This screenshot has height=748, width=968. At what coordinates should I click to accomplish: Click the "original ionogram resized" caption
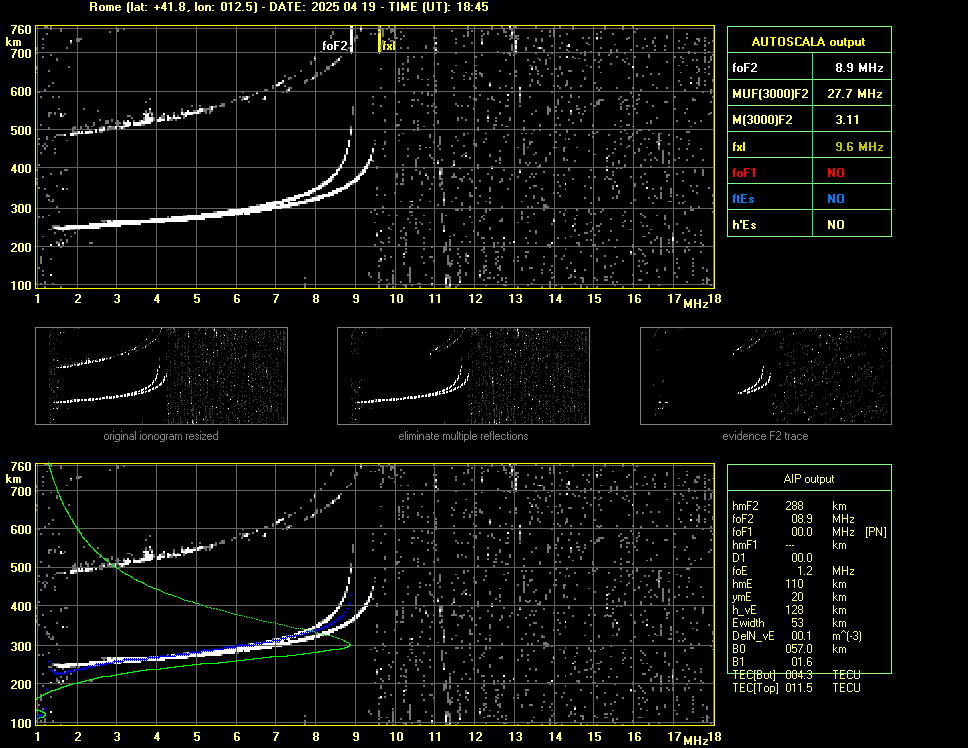click(x=161, y=436)
